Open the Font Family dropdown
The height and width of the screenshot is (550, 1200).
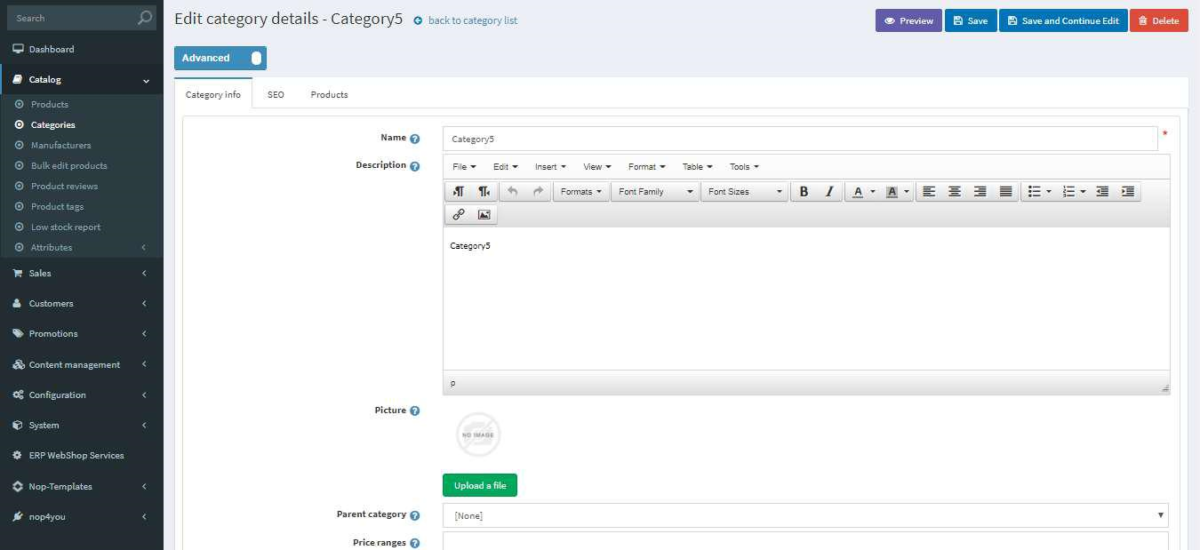click(655, 191)
